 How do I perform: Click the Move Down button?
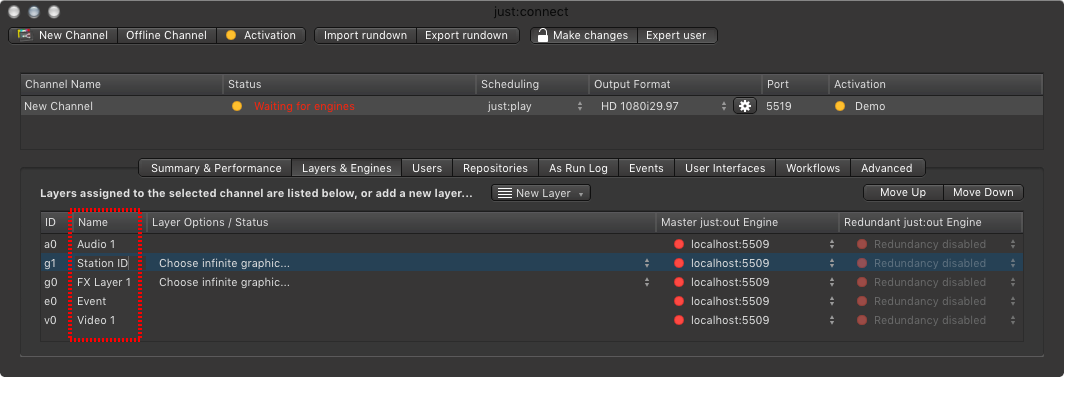click(983, 192)
